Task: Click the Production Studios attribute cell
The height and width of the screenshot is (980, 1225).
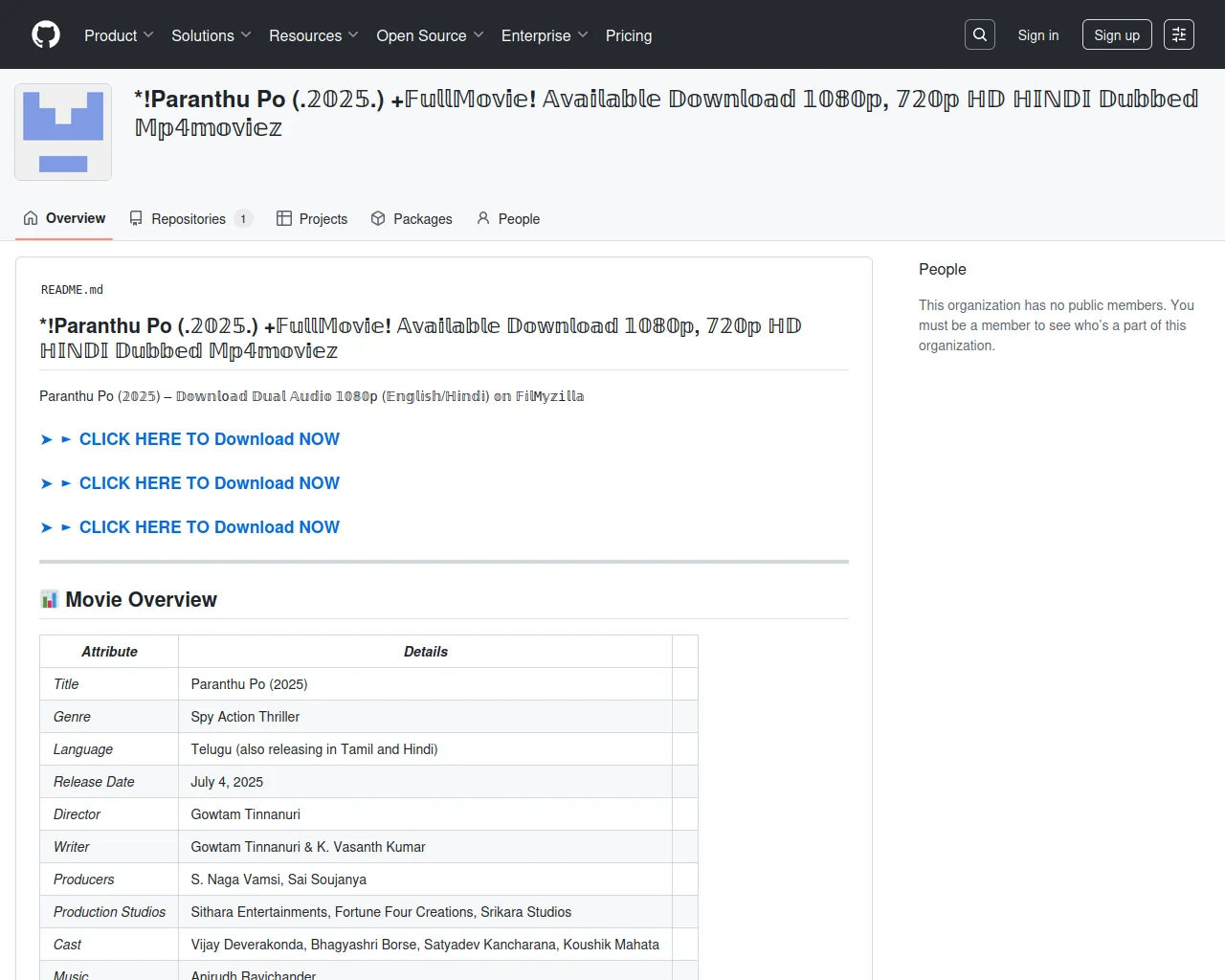Action: (109, 912)
